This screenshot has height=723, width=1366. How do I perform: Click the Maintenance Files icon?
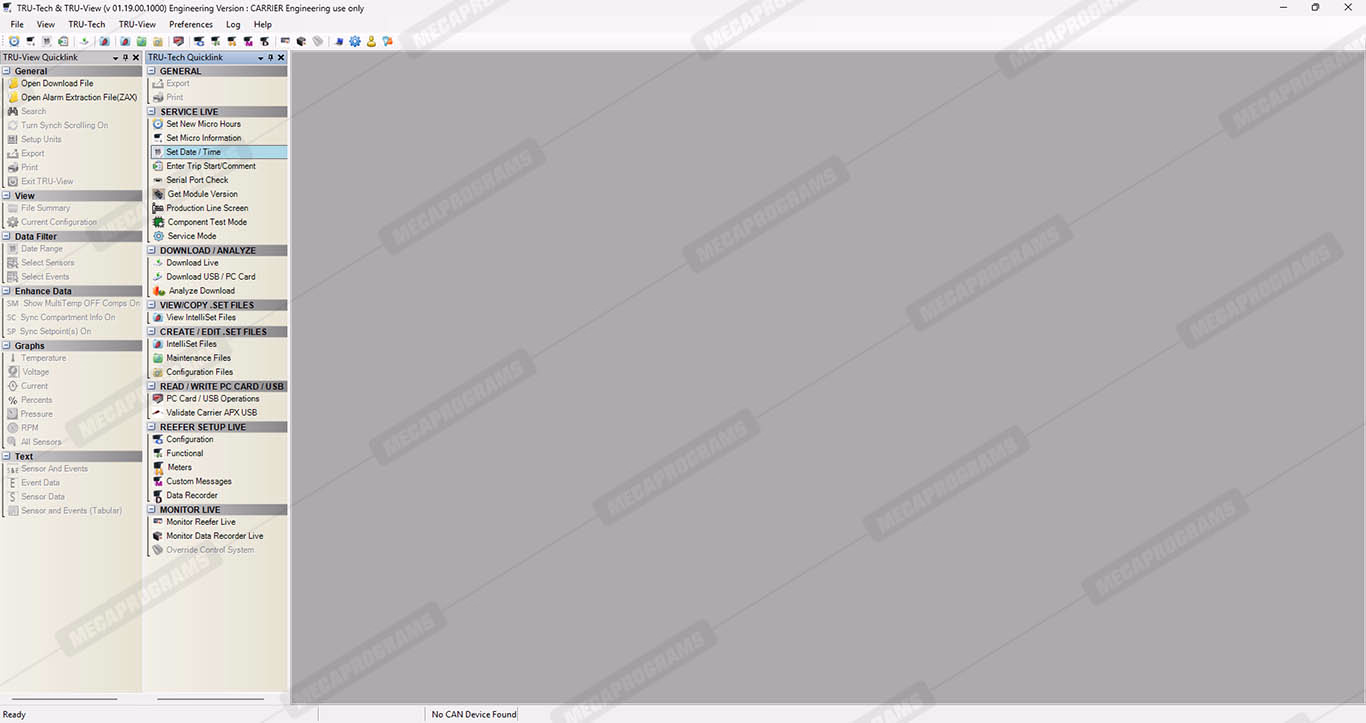[158, 358]
